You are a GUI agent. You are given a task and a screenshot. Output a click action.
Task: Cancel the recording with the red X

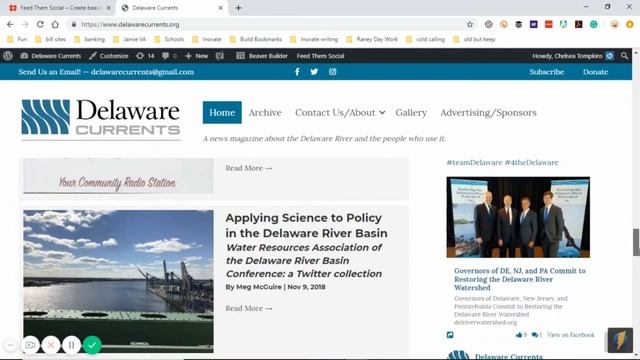pos(51,345)
